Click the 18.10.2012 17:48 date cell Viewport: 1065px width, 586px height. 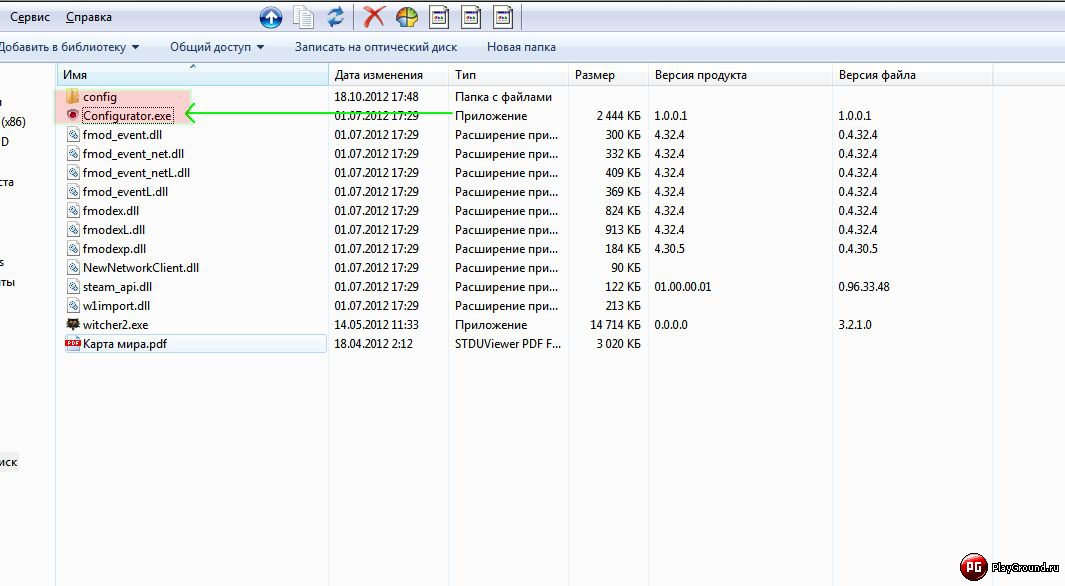point(376,97)
